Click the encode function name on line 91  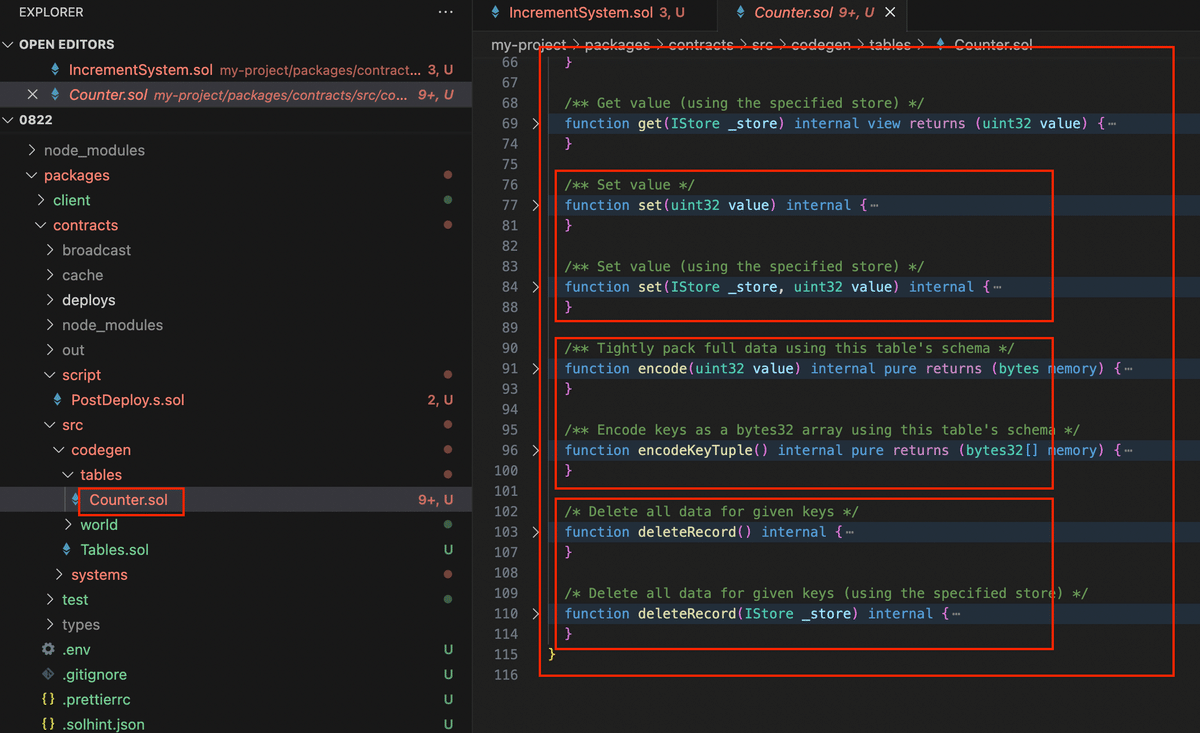click(x=662, y=369)
